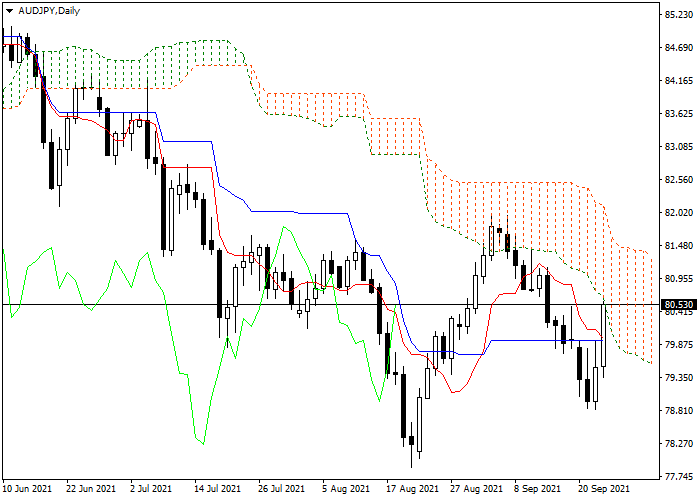Image resolution: width=700 pixels, height=500 pixels.
Task: Click the 8 Sep 2021 date label
Action: (x=537, y=489)
